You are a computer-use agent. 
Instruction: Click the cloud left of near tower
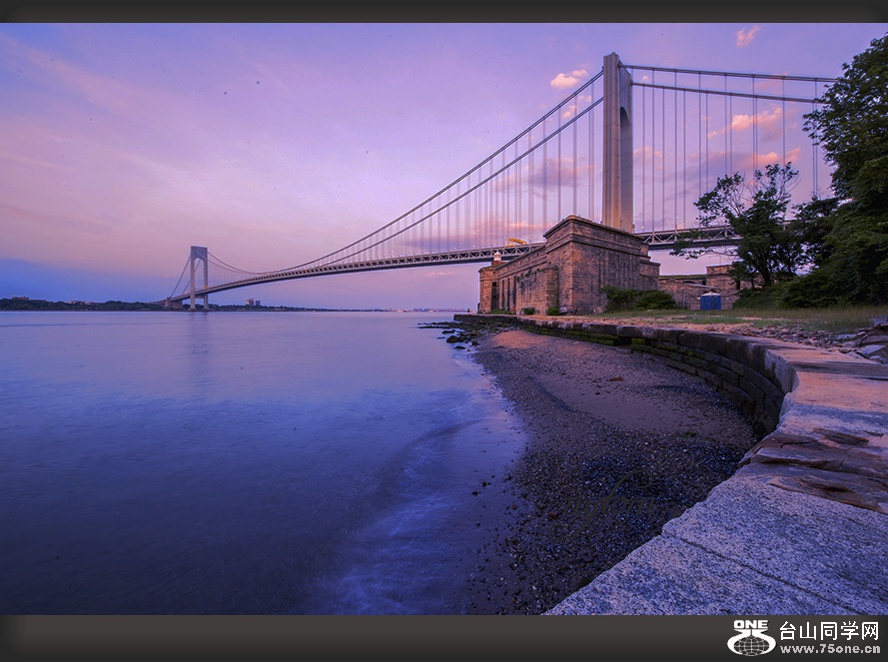point(568,78)
